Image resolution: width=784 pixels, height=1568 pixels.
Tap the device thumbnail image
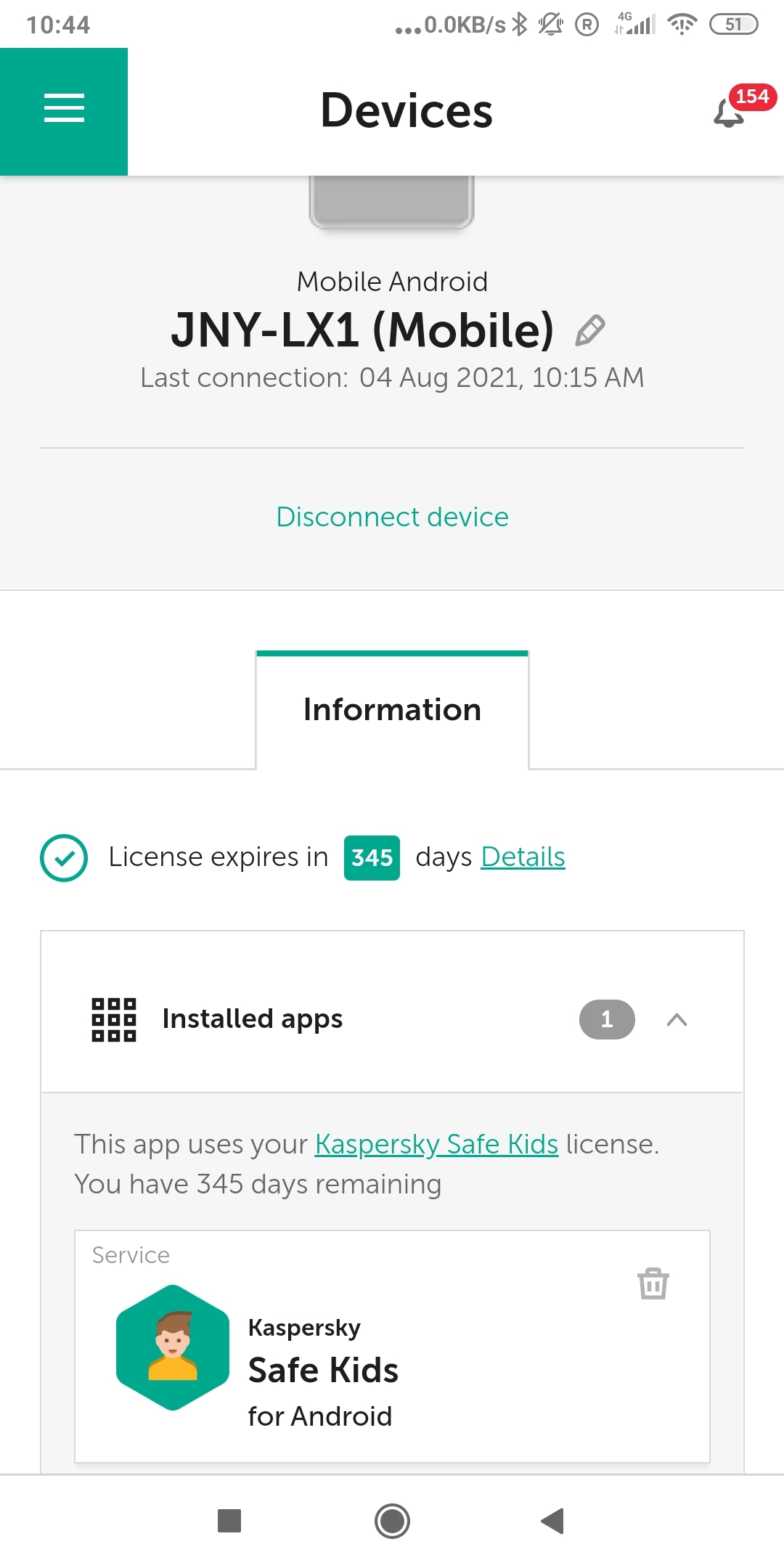click(x=392, y=202)
